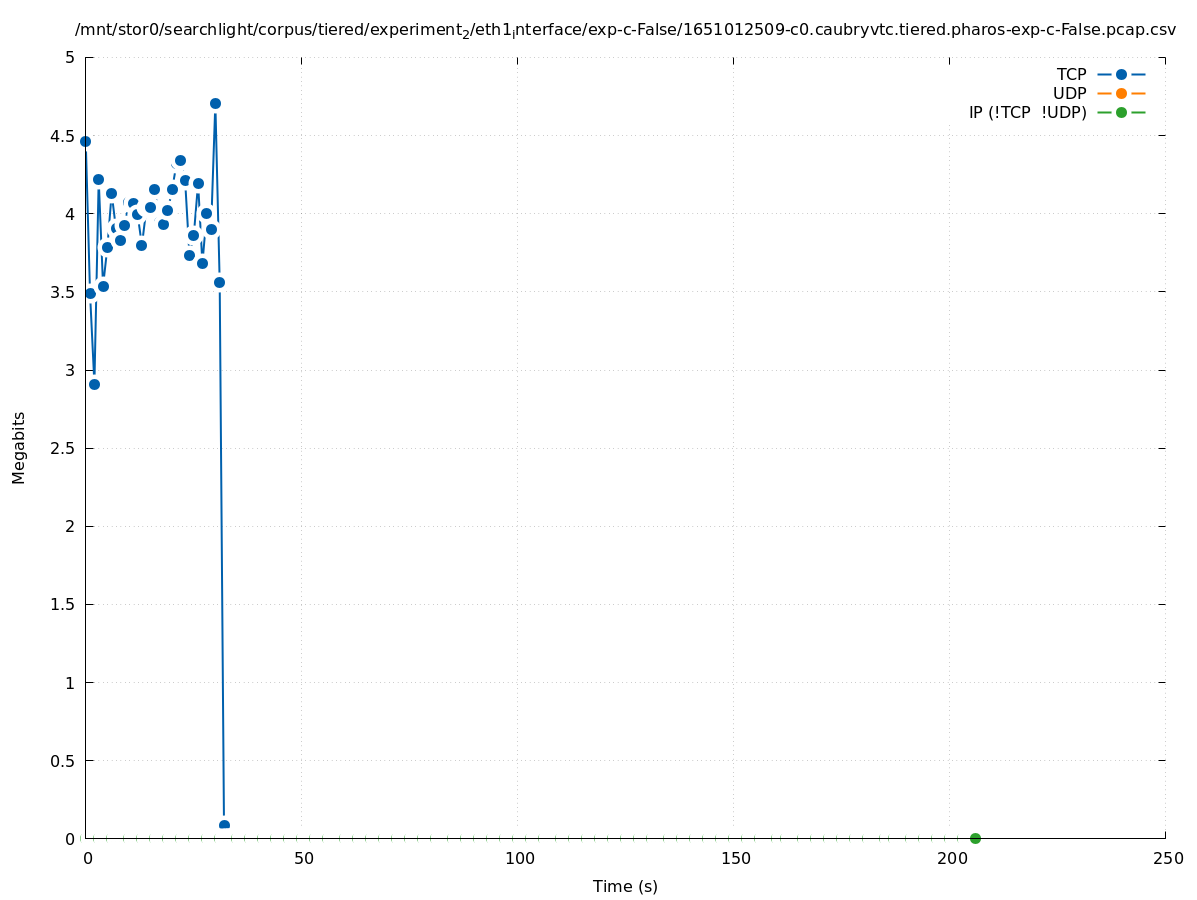Click the 2.5 tick label on y-axis
The height and width of the screenshot is (900, 1197).
[x=63, y=448]
